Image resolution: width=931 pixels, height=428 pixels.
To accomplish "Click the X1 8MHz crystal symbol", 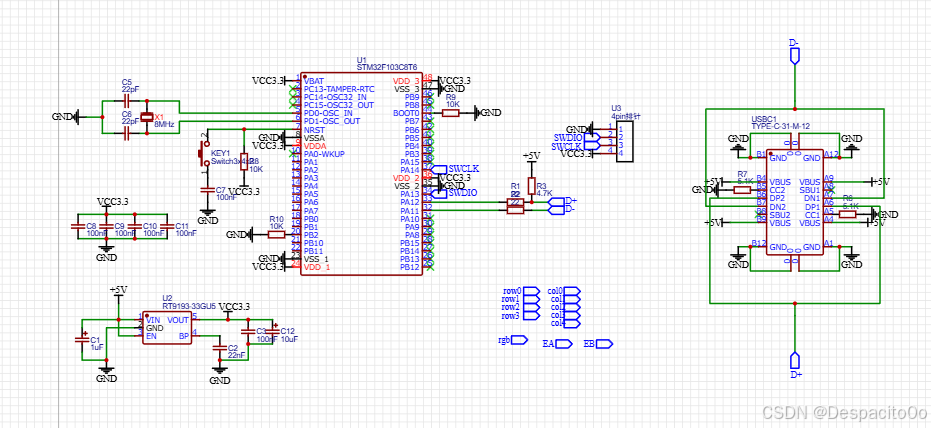I will tap(146, 118).
